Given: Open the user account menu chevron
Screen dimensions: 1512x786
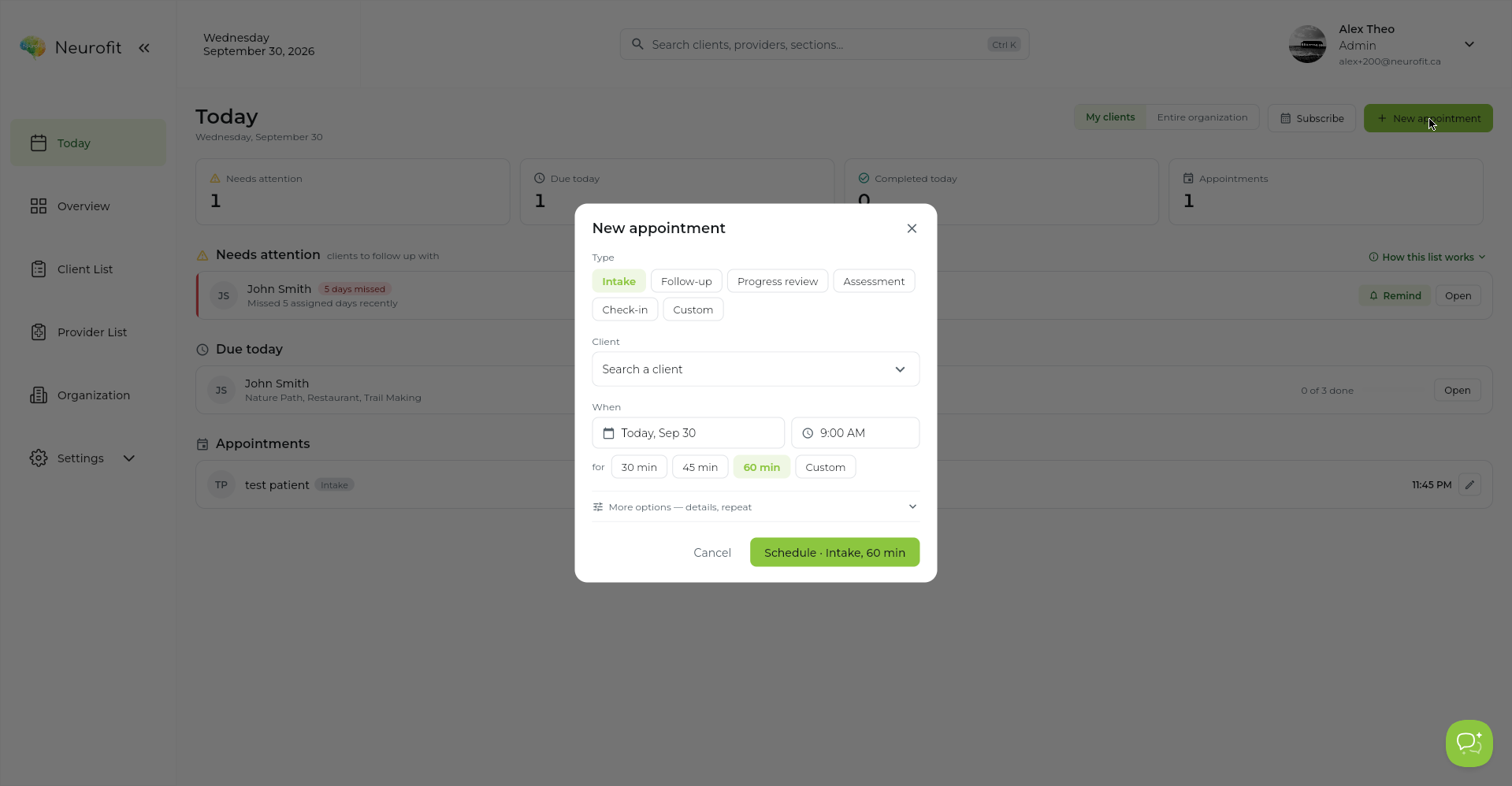Looking at the screenshot, I should 1469,44.
